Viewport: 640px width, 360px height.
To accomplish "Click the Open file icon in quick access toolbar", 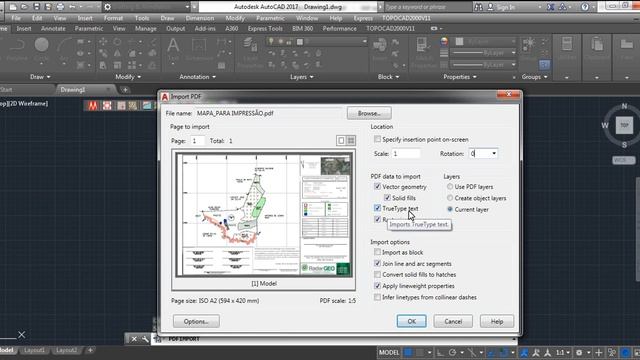I will tap(24, 7).
